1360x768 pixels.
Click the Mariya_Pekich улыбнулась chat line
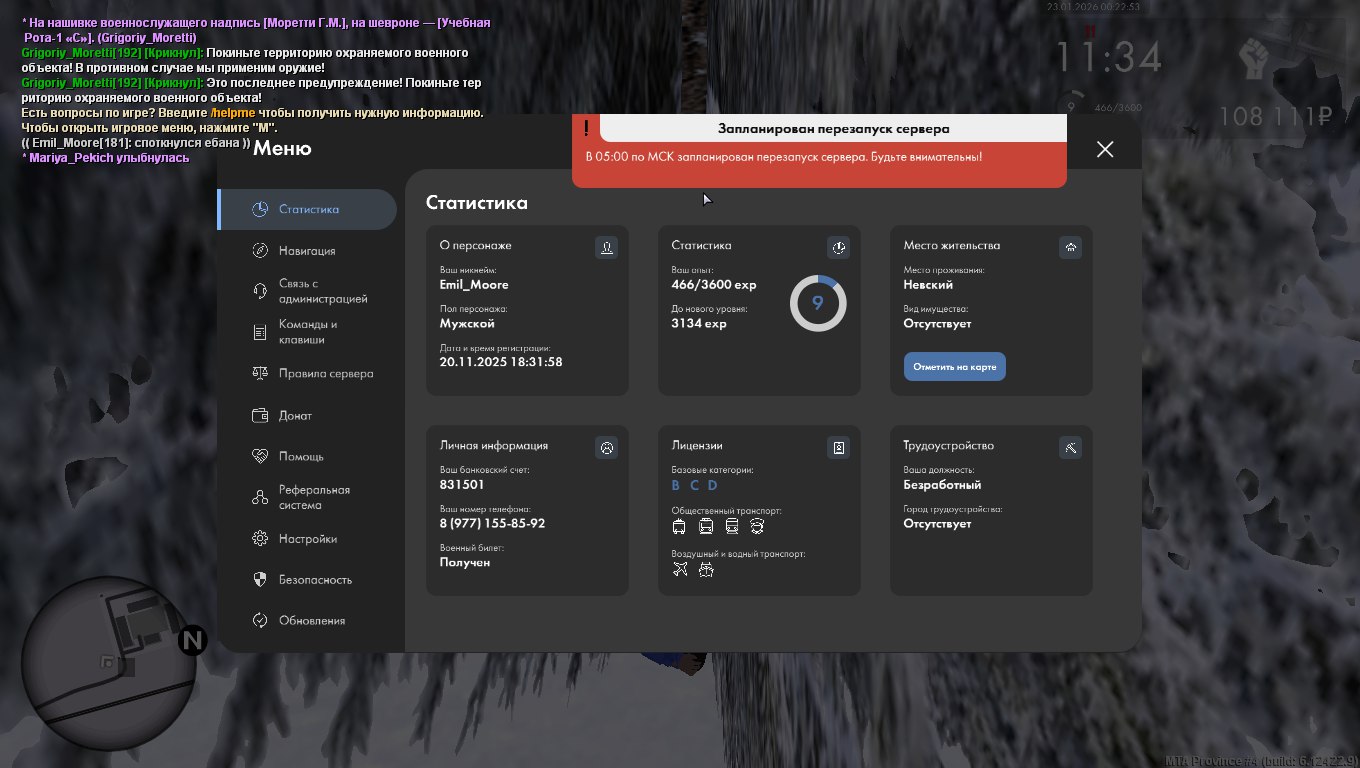105,158
